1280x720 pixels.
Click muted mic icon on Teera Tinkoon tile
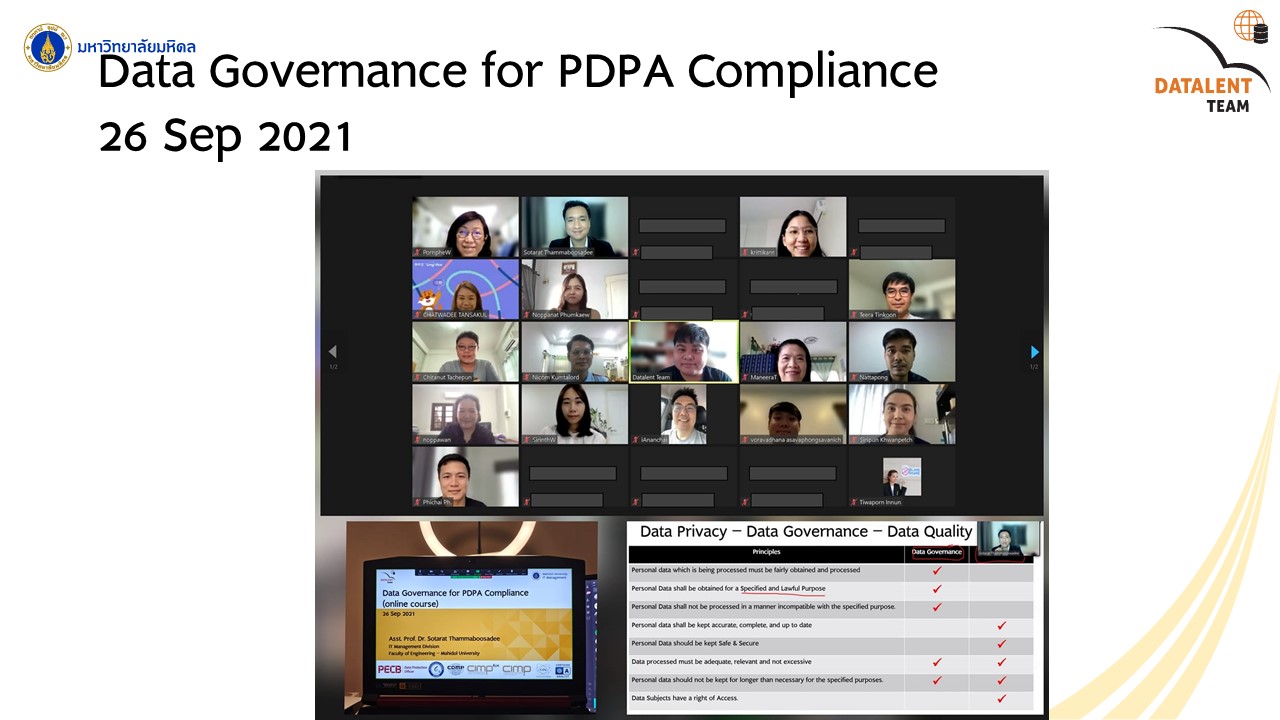pyautogui.click(x=854, y=315)
